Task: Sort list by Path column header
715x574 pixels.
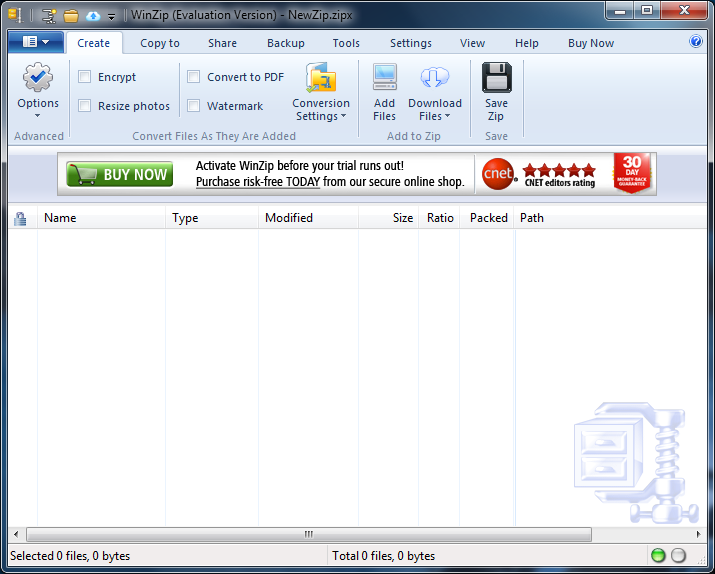Action: click(x=611, y=218)
